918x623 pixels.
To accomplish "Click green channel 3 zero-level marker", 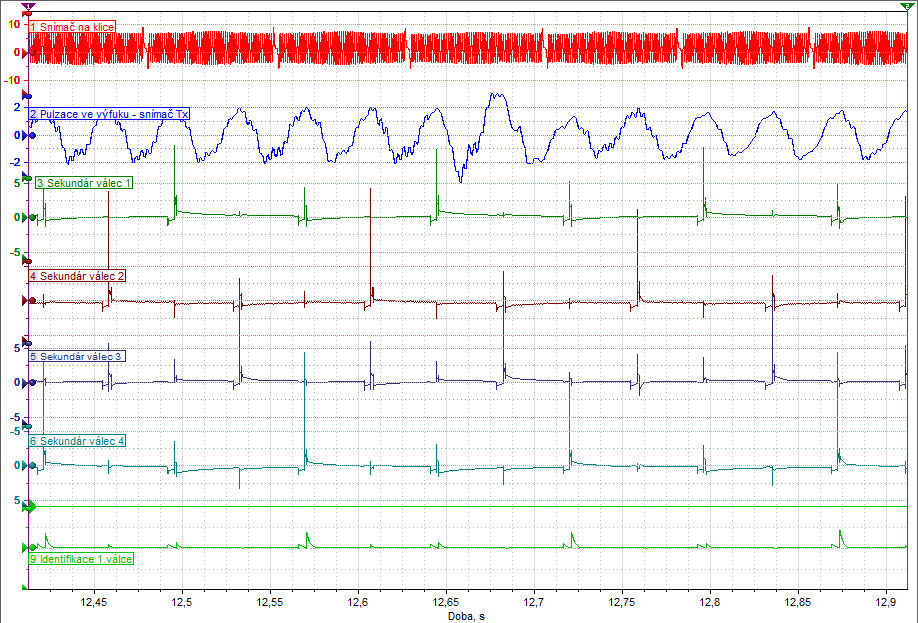I will pyautogui.click(x=30, y=217).
